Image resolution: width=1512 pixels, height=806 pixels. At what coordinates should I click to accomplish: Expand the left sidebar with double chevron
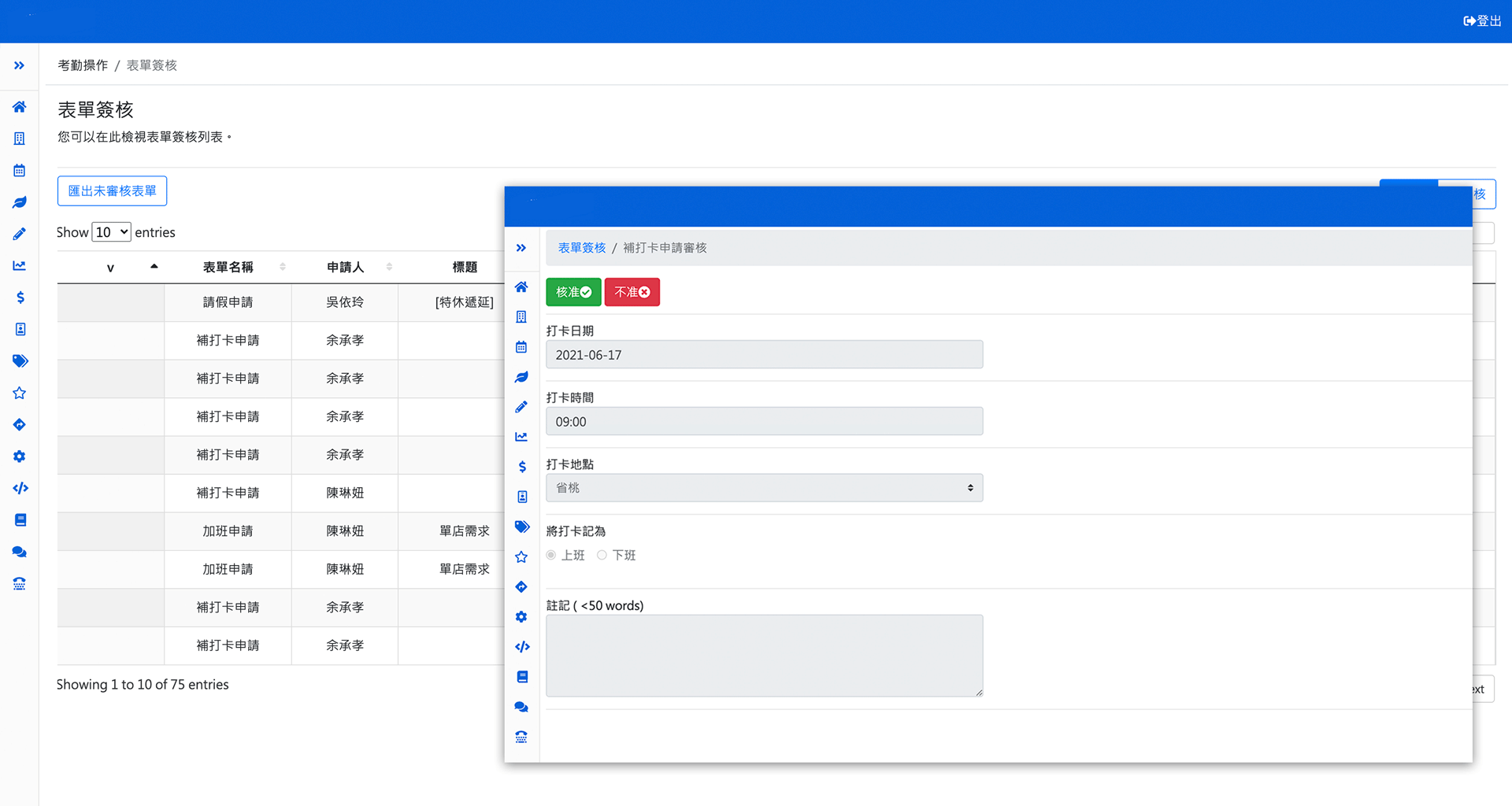(20, 65)
